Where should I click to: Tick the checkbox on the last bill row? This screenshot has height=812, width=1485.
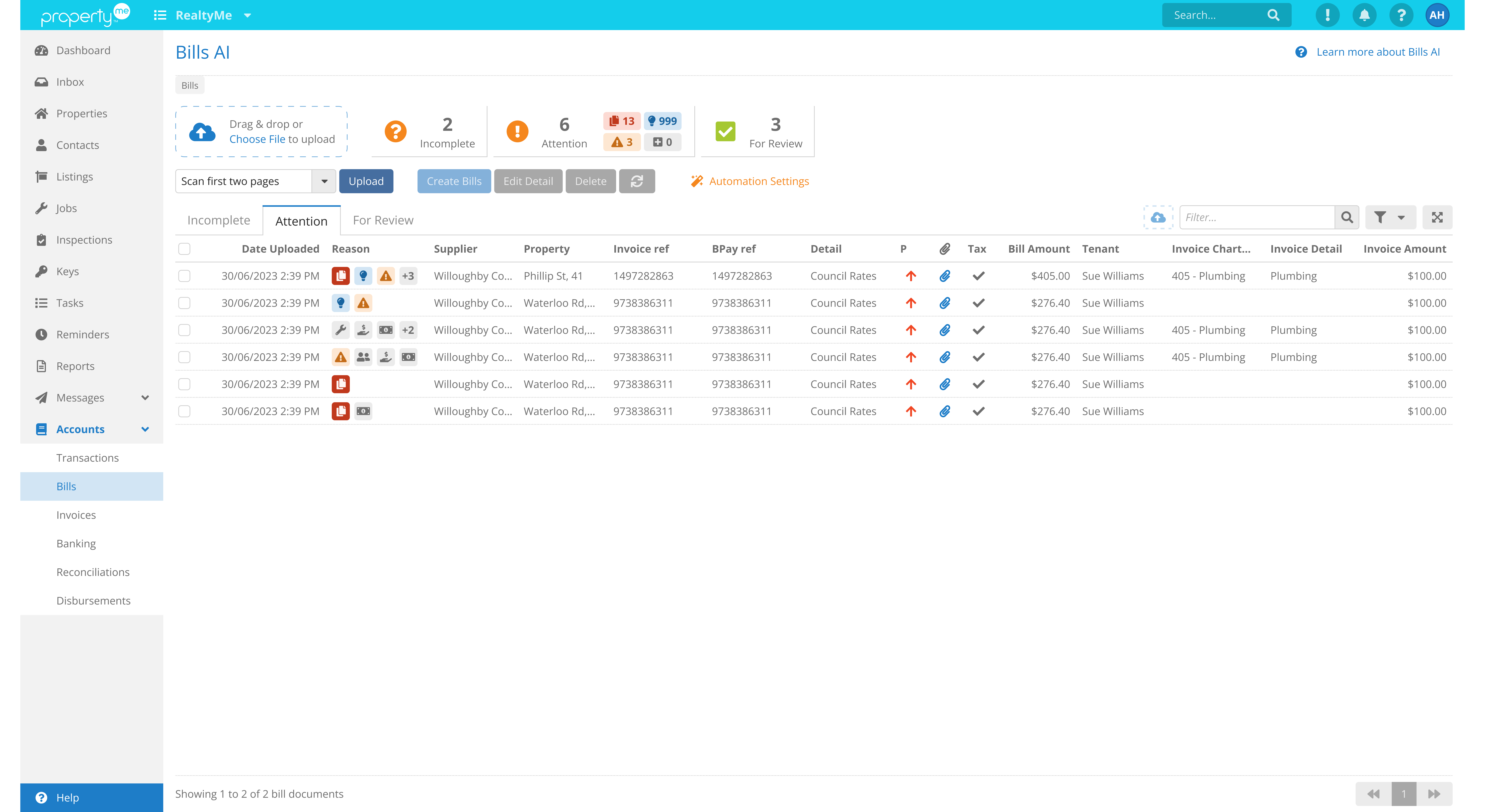coord(185,412)
